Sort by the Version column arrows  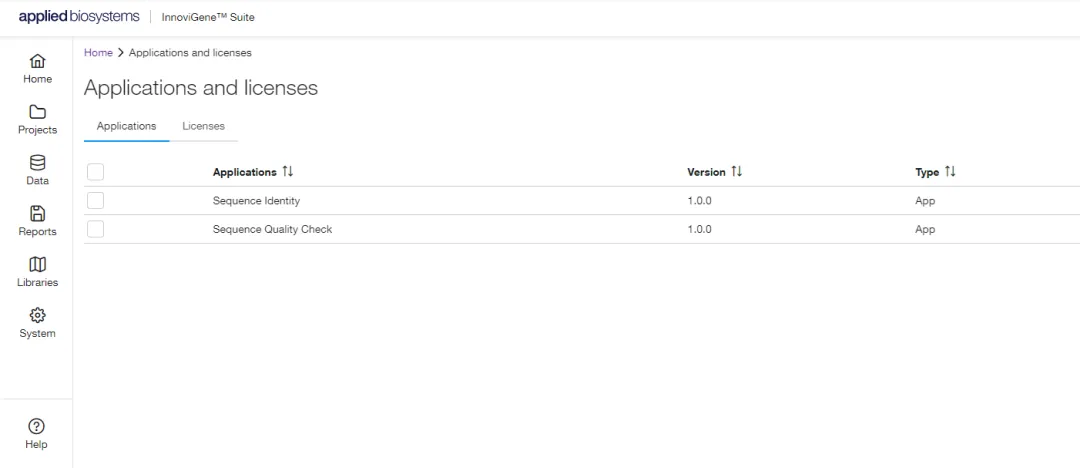click(x=737, y=172)
